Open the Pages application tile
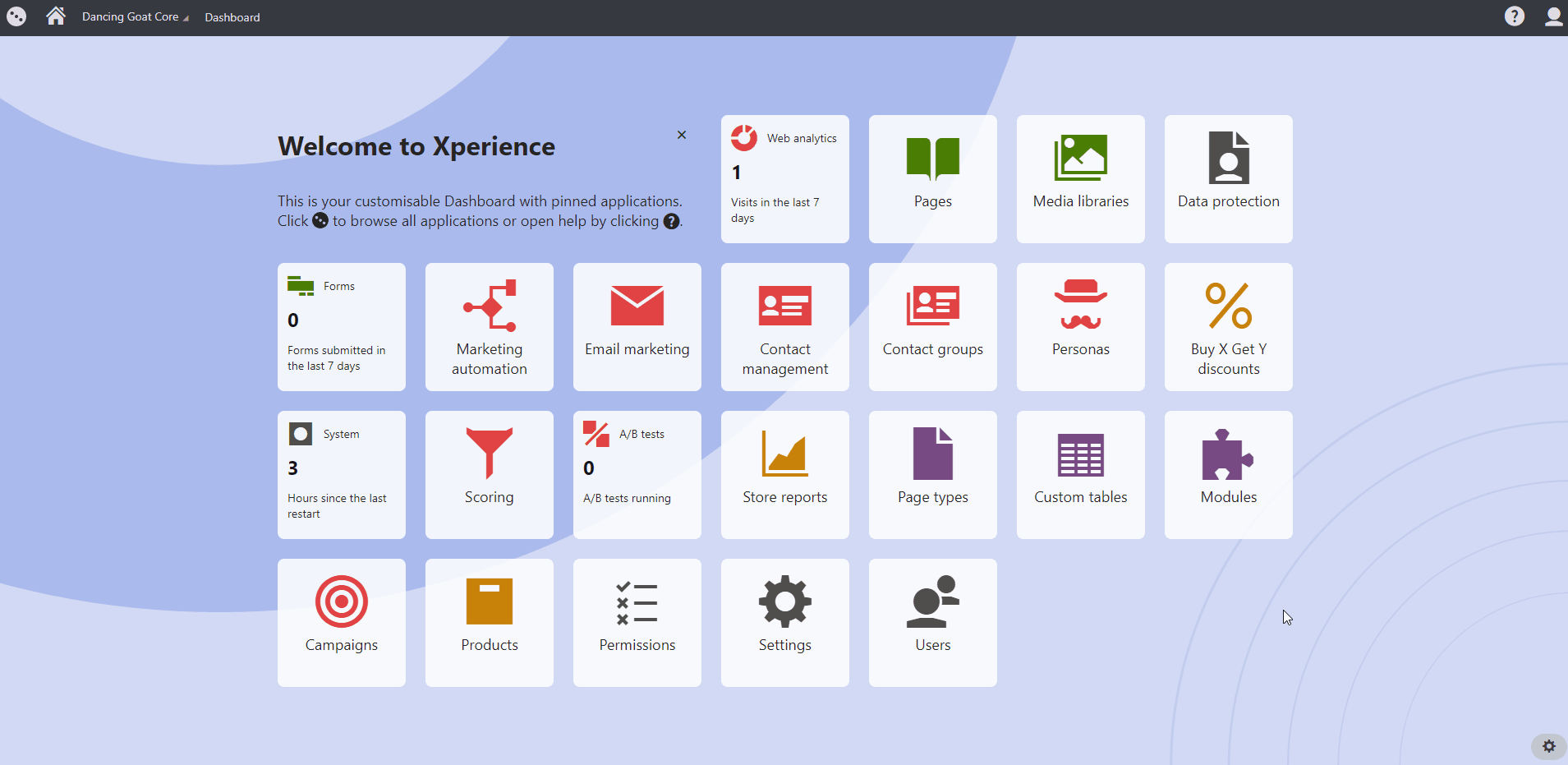Viewport: 1568px width, 765px height. tap(932, 178)
